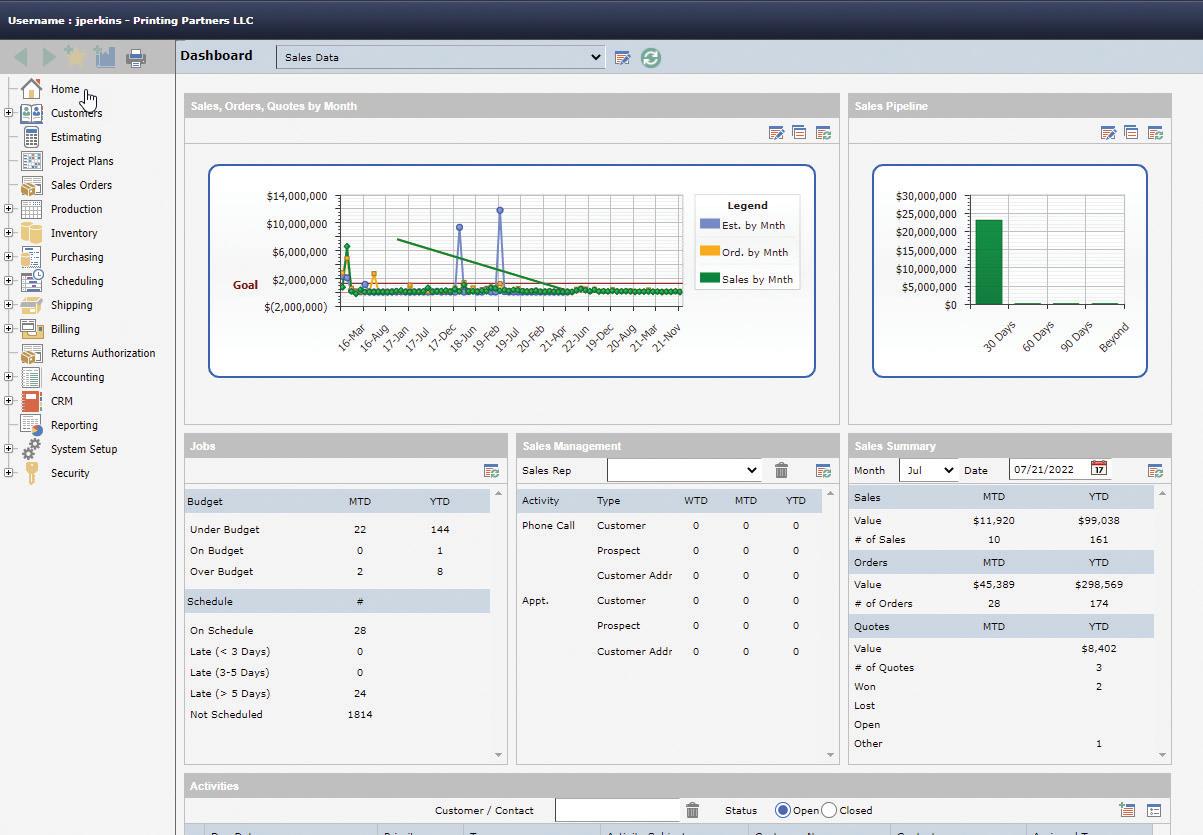
Task: Click the rightmost list icon in Activities panel
Action: point(1153,810)
